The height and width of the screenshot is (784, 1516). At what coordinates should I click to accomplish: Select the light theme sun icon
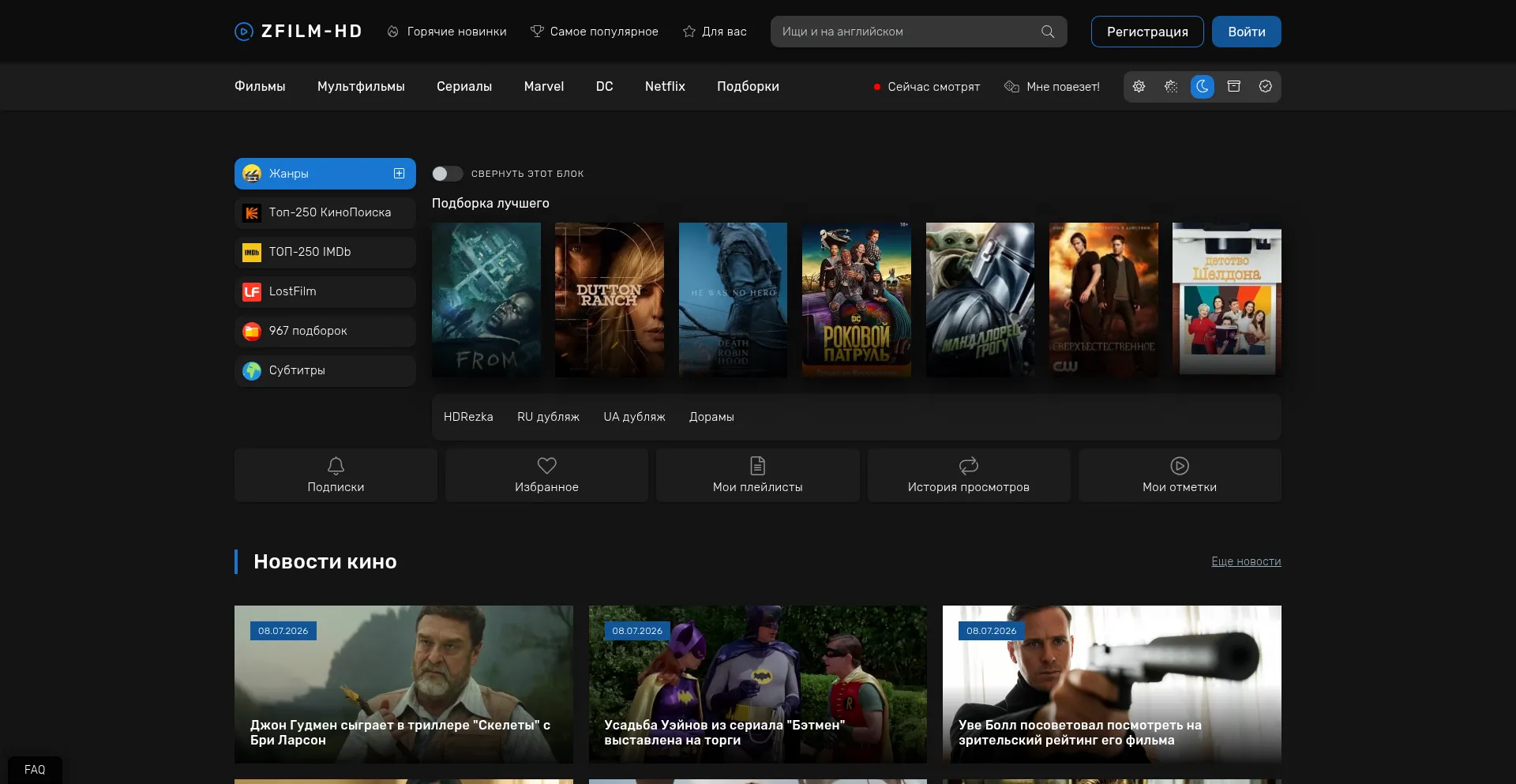(x=1139, y=86)
